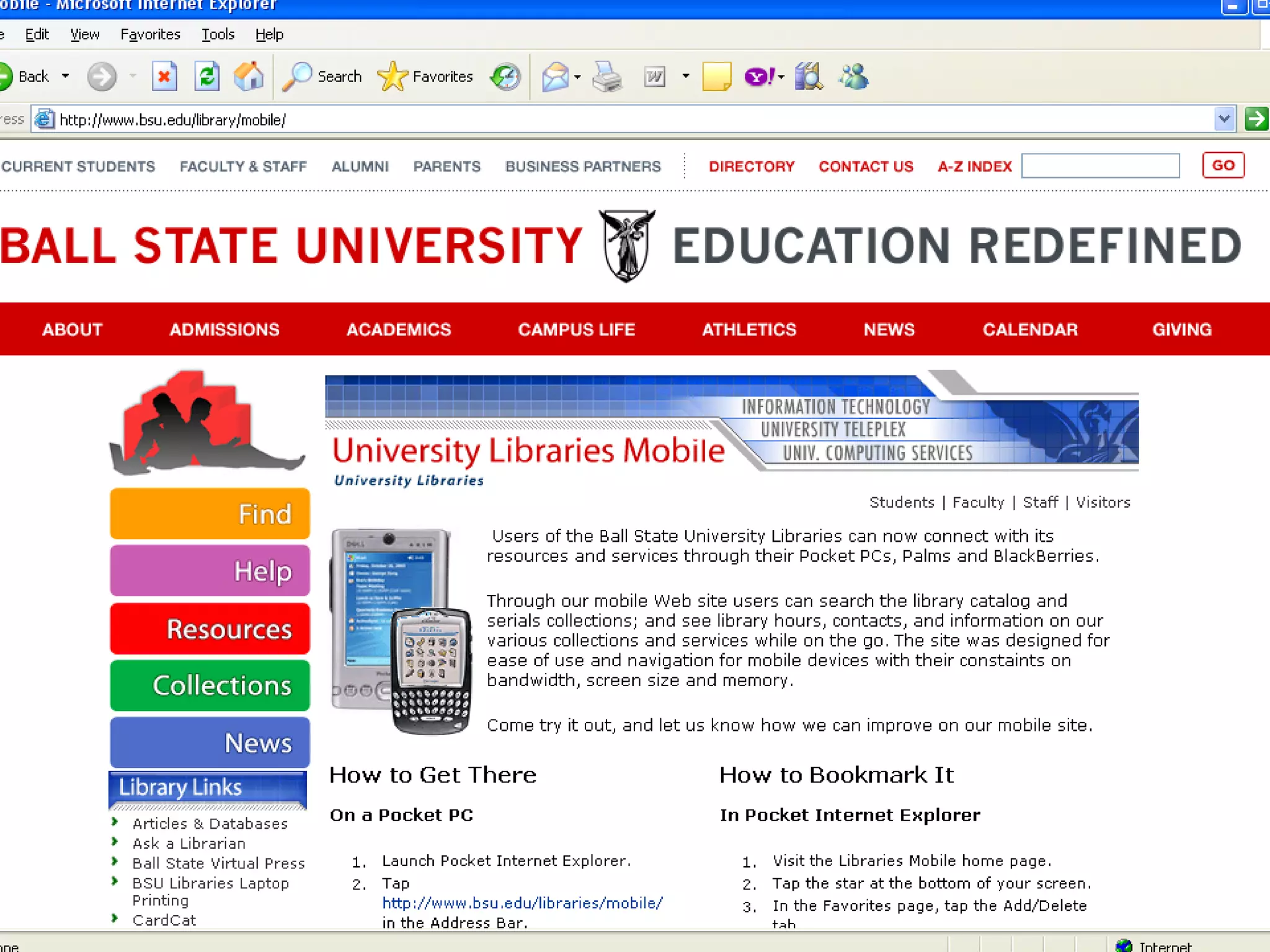Open the Messenger buddies icon
This screenshot has height=952, width=1270.
pos(854,77)
